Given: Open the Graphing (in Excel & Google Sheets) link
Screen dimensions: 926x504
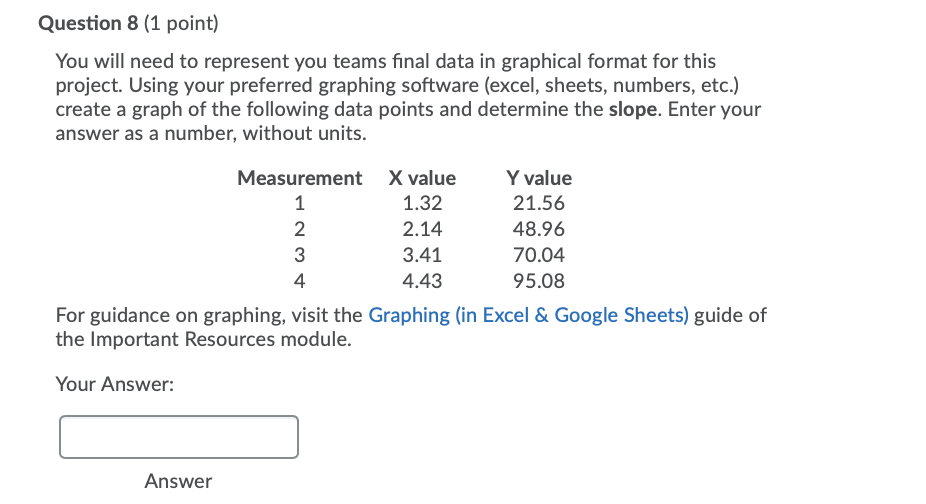Looking at the screenshot, I should click(x=529, y=316).
